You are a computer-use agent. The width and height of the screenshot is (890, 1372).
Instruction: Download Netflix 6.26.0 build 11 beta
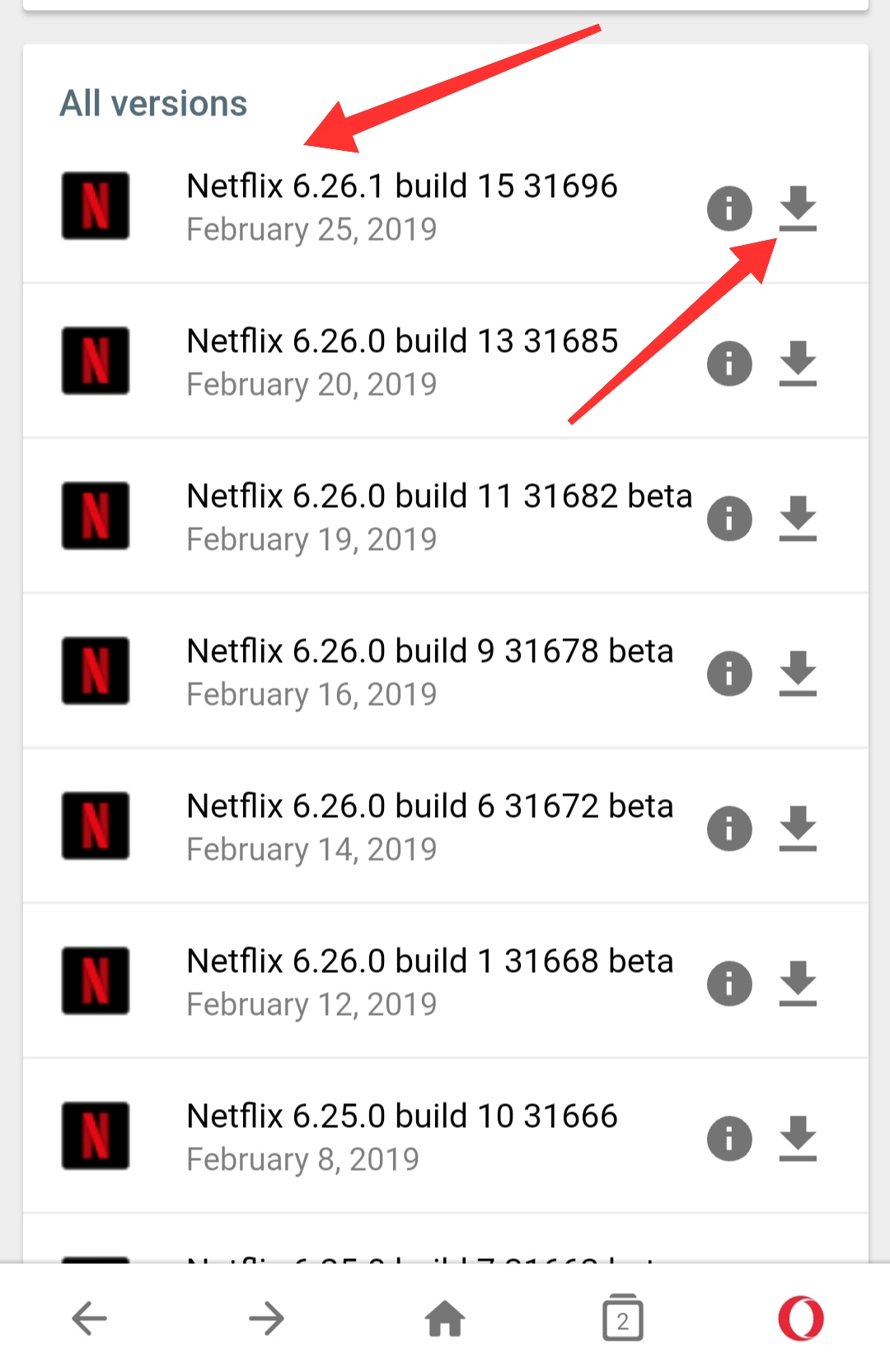pos(798,518)
